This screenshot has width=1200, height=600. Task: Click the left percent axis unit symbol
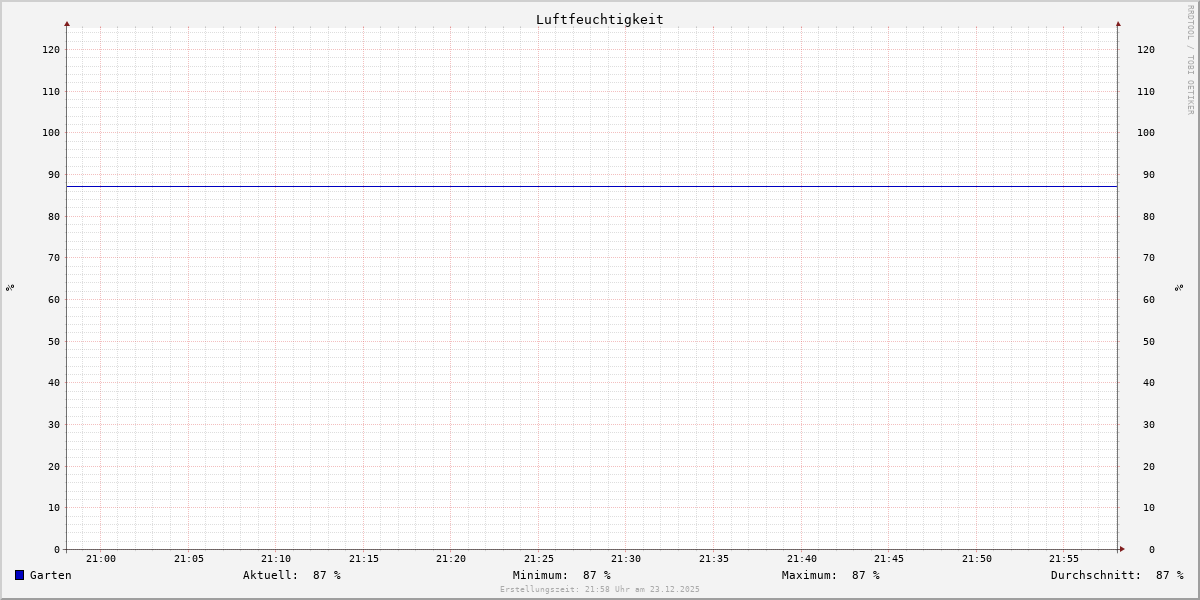pyautogui.click(x=10, y=287)
